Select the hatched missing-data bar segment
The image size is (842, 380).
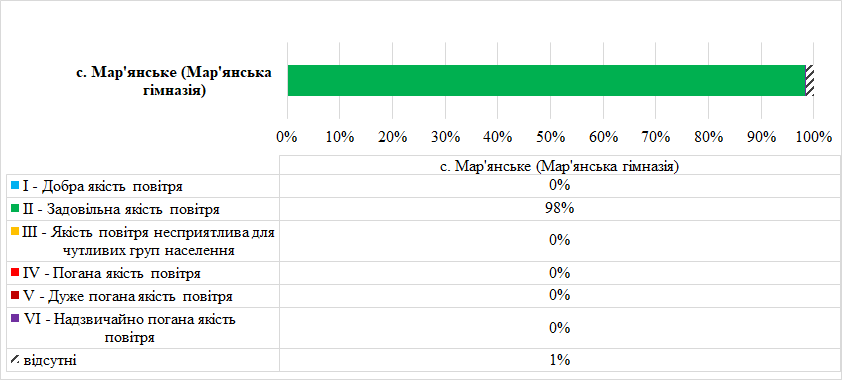[809, 81]
